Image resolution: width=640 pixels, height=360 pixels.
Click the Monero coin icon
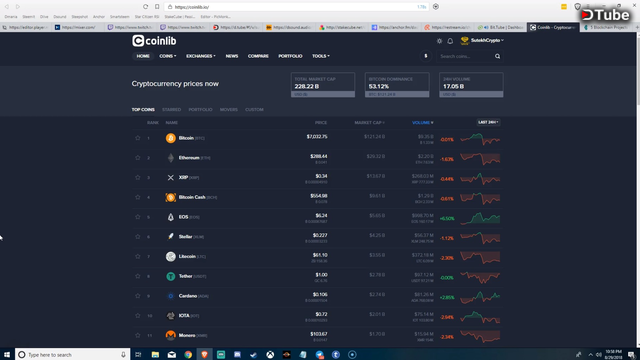tap(171, 335)
